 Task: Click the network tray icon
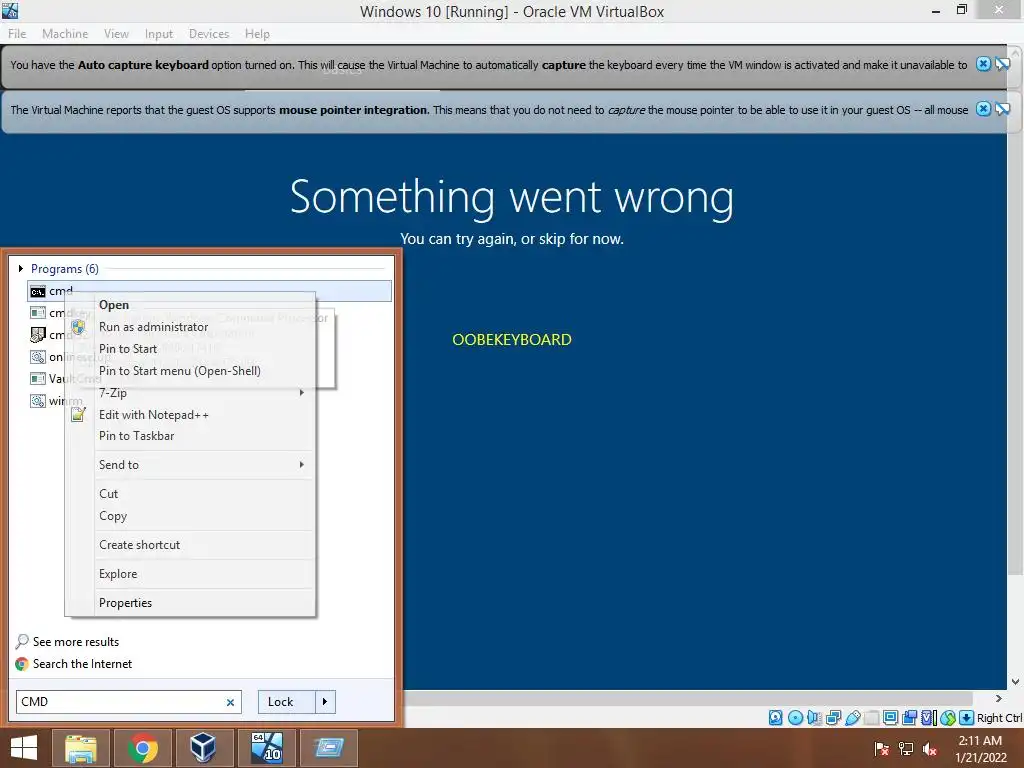906,749
